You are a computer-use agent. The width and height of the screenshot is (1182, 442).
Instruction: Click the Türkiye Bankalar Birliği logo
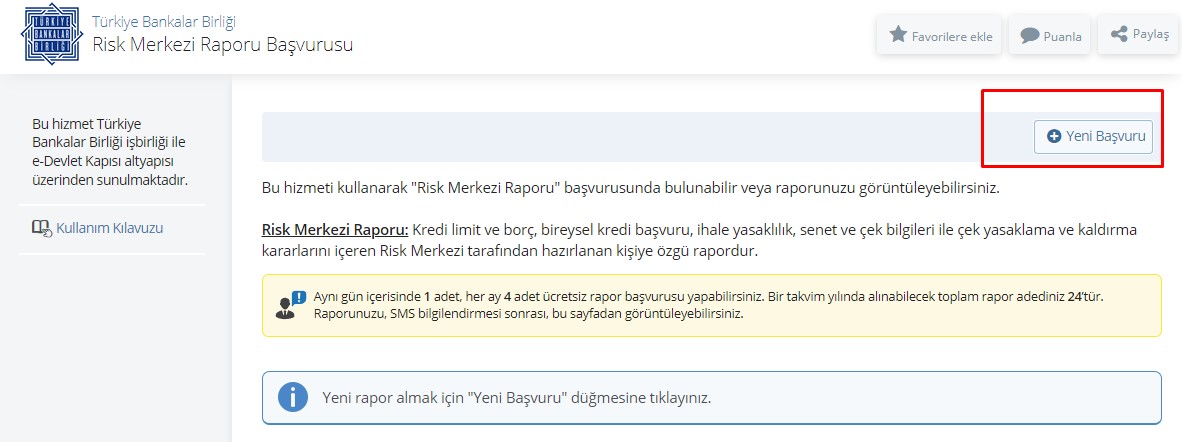51,34
